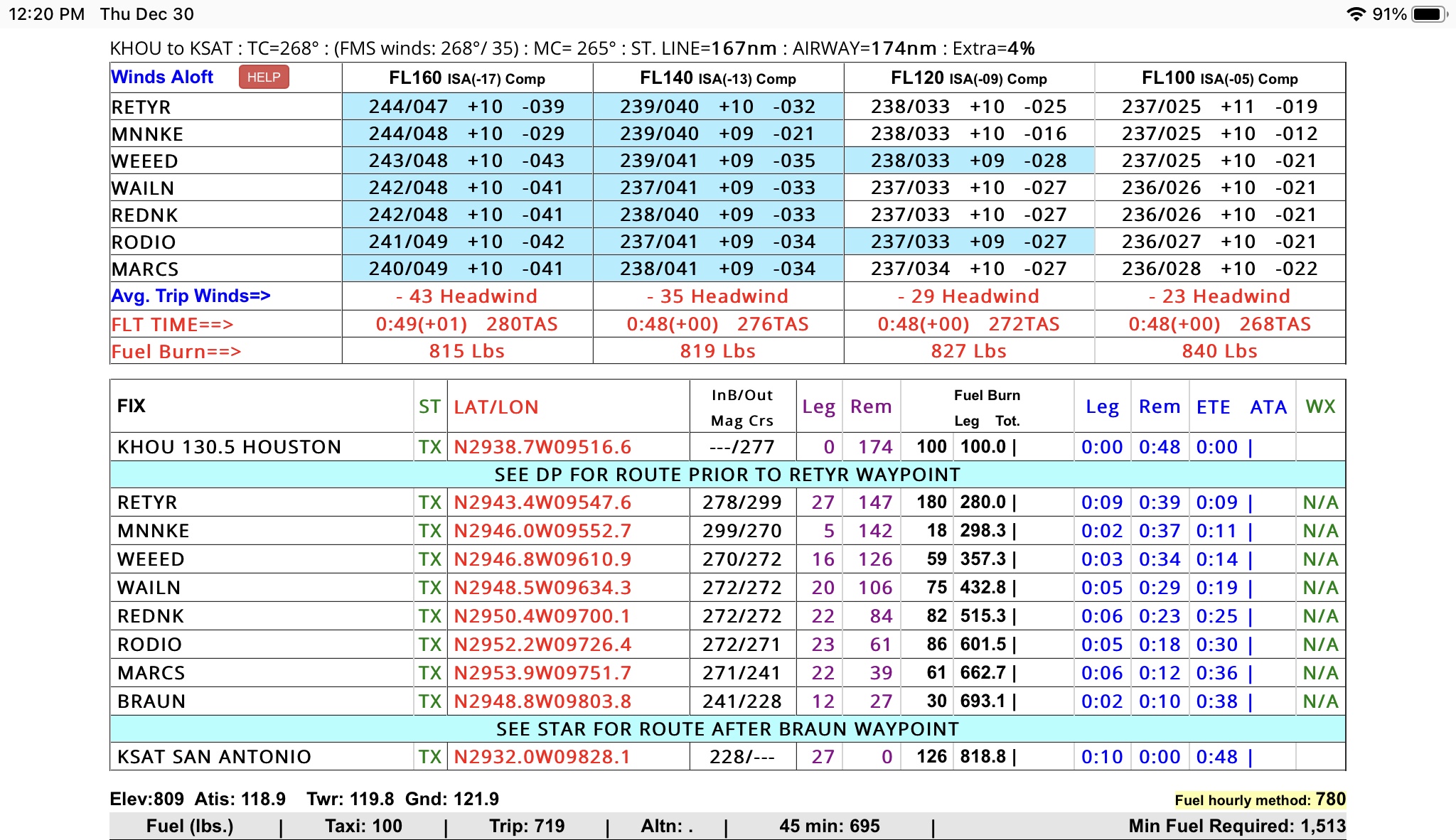Tap the 12:20 PM clock
1456x840 pixels.
tap(46, 14)
